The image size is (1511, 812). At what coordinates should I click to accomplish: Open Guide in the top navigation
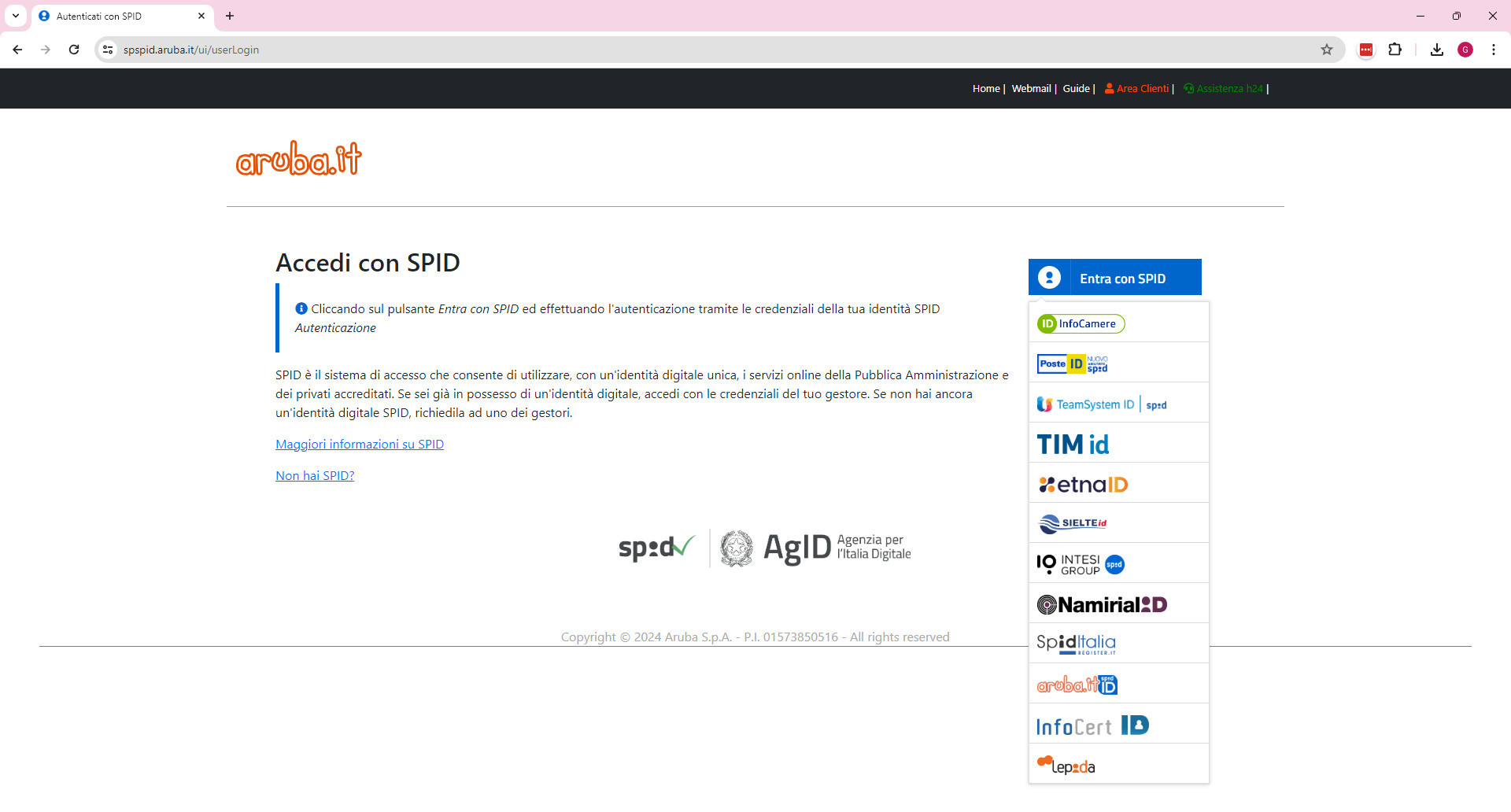(x=1076, y=89)
